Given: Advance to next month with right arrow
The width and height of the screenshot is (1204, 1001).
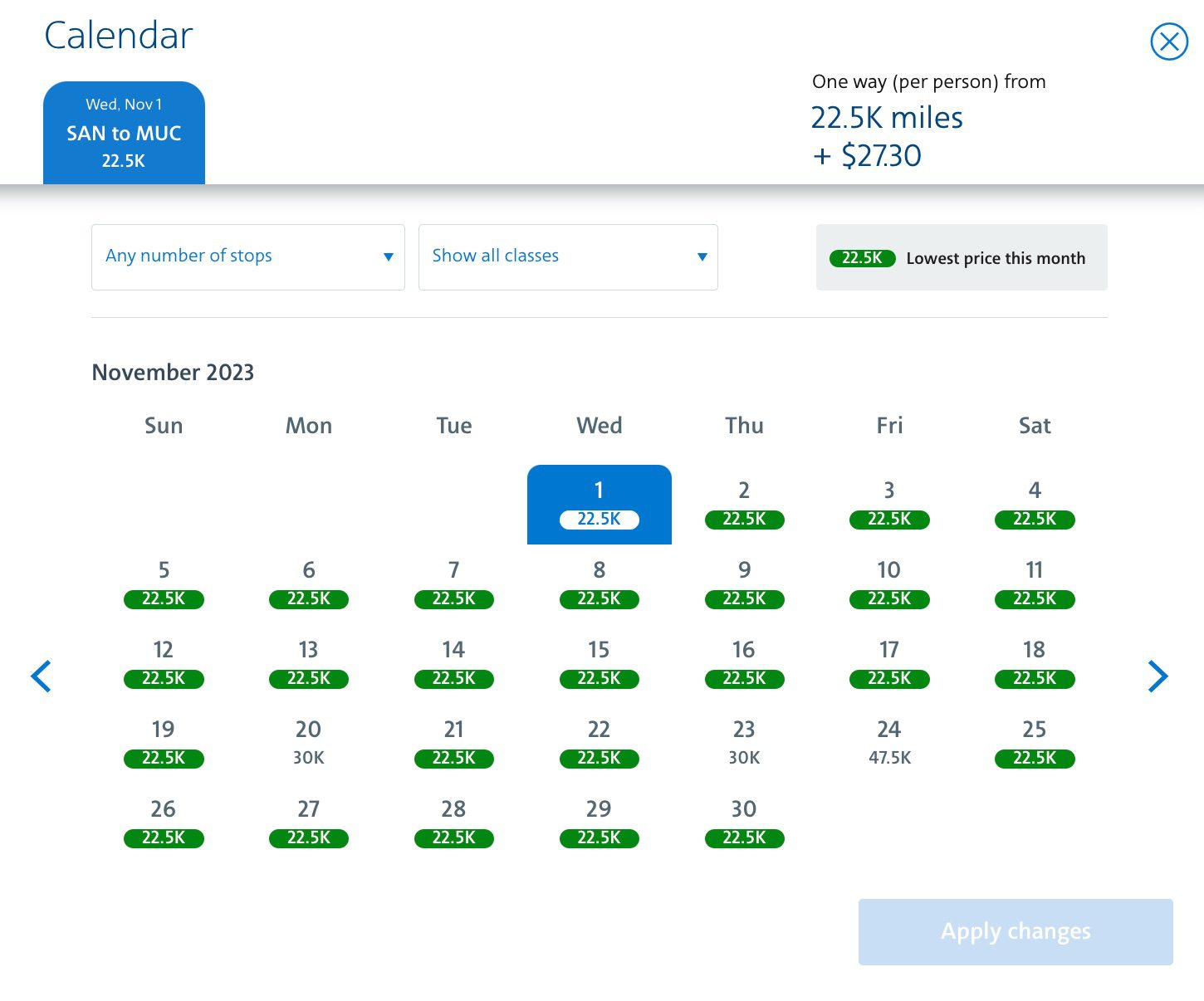Looking at the screenshot, I should (1158, 676).
